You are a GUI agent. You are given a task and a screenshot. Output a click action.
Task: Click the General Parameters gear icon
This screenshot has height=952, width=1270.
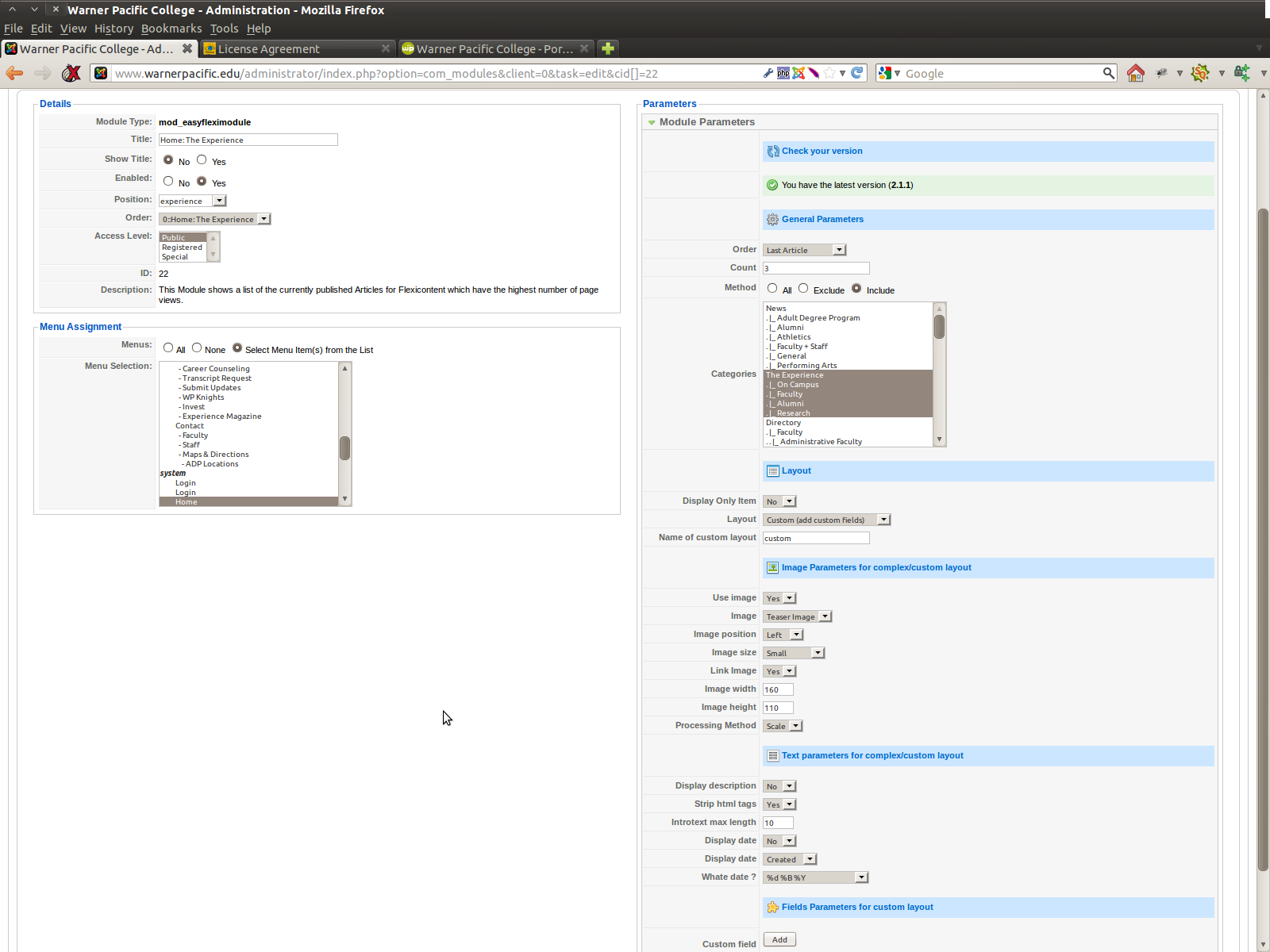click(773, 220)
